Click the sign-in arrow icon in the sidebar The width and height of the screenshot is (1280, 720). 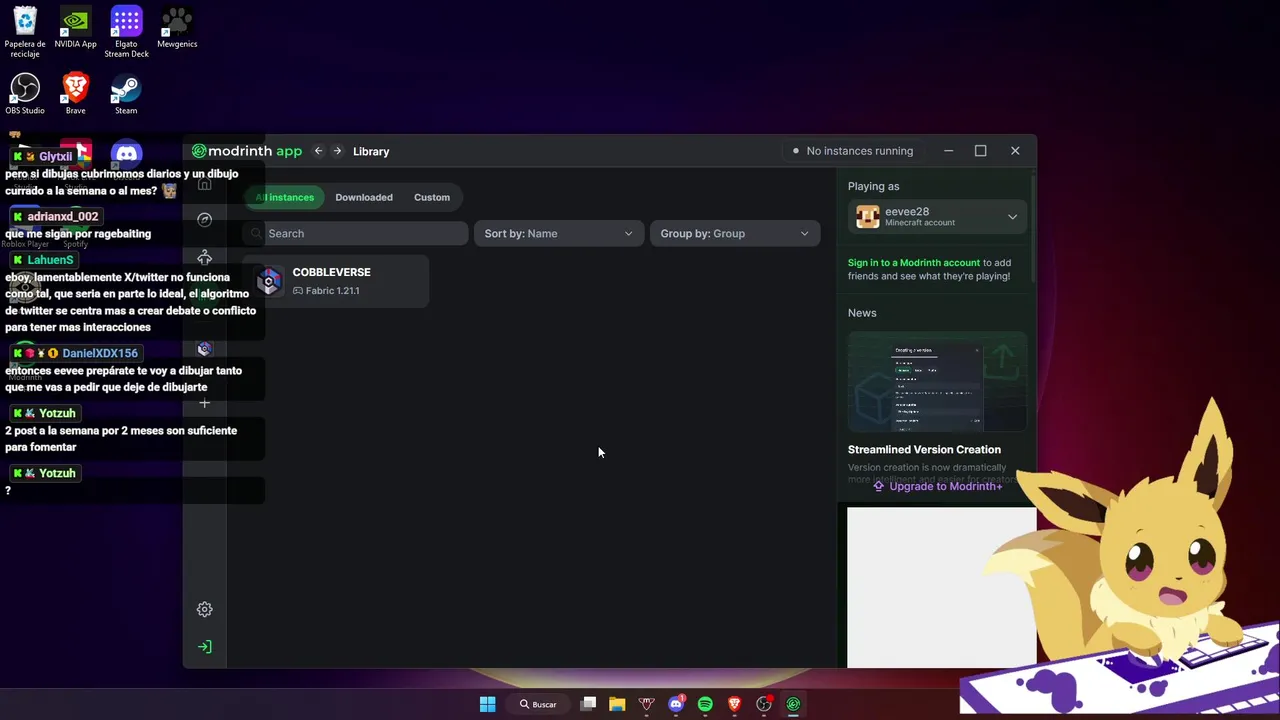(x=204, y=647)
